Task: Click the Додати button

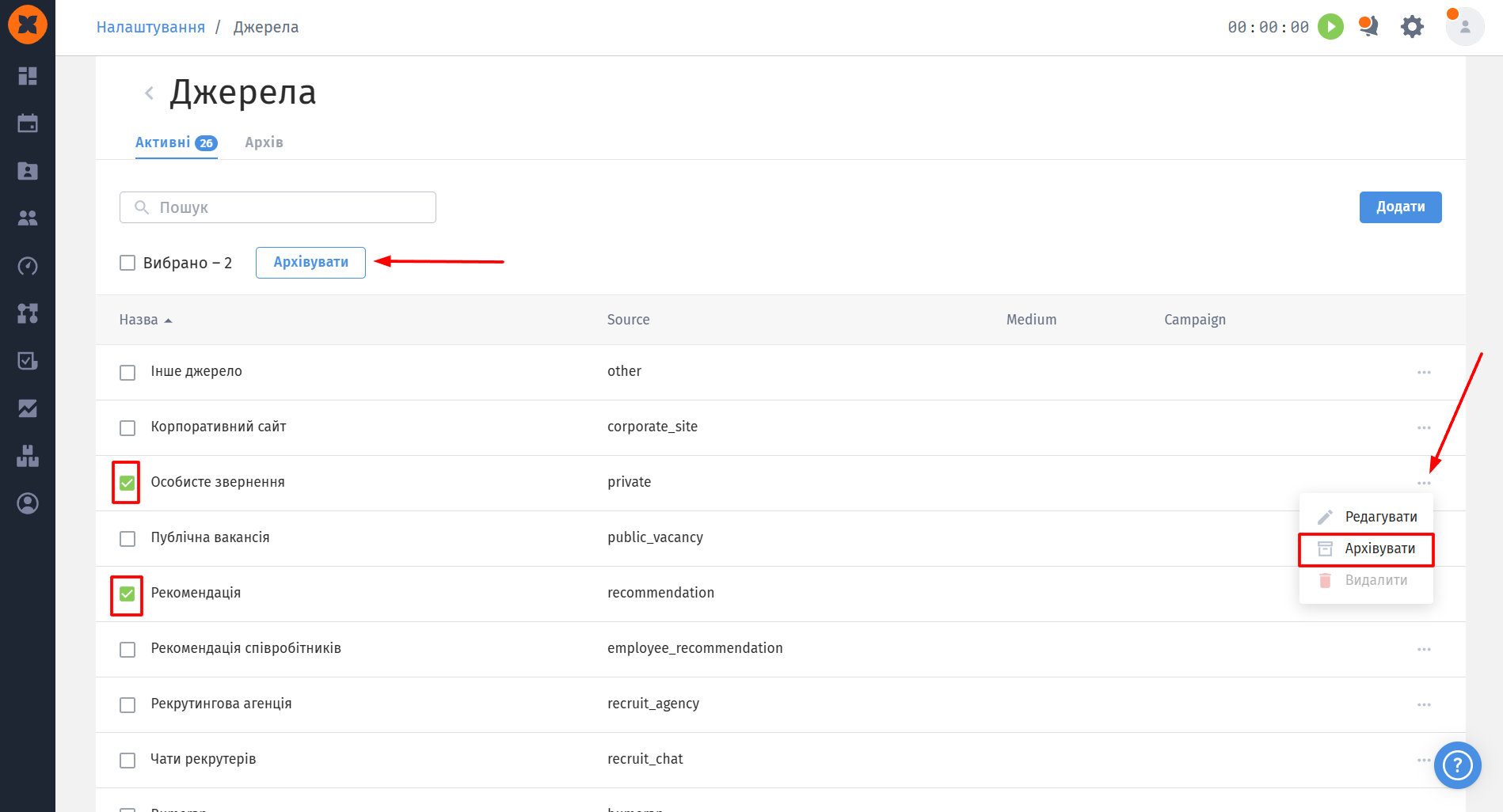Action: (x=1400, y=207)
